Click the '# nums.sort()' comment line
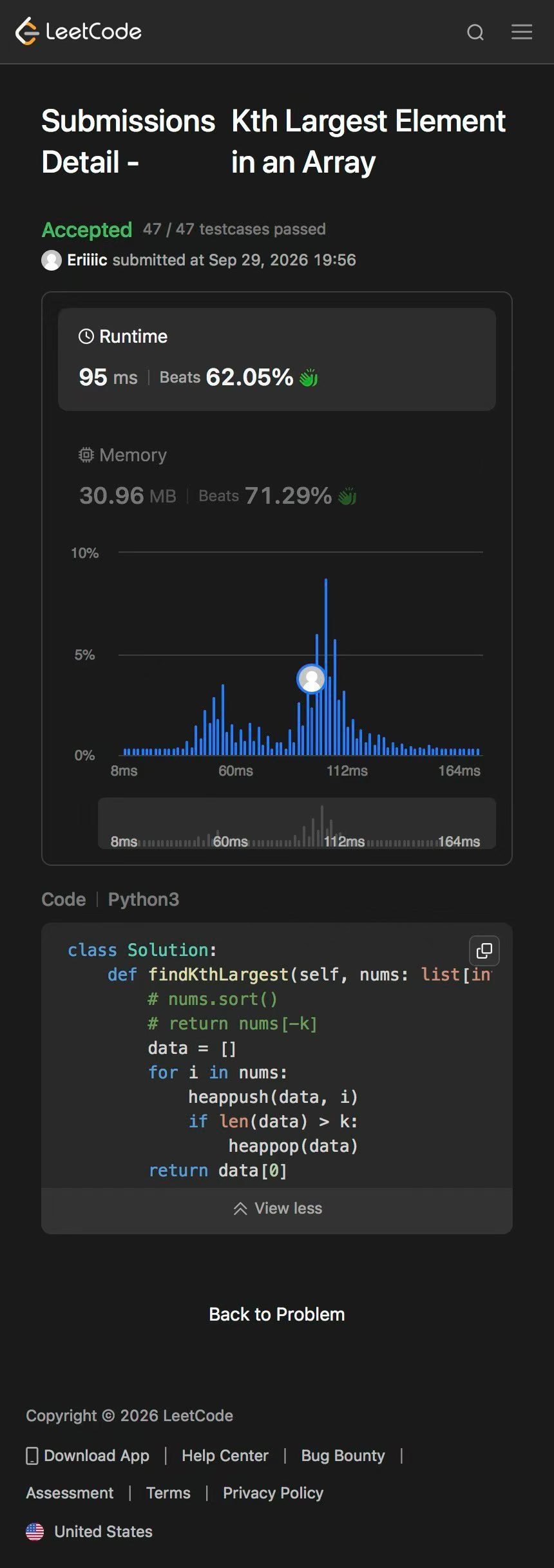 point(213,999)
